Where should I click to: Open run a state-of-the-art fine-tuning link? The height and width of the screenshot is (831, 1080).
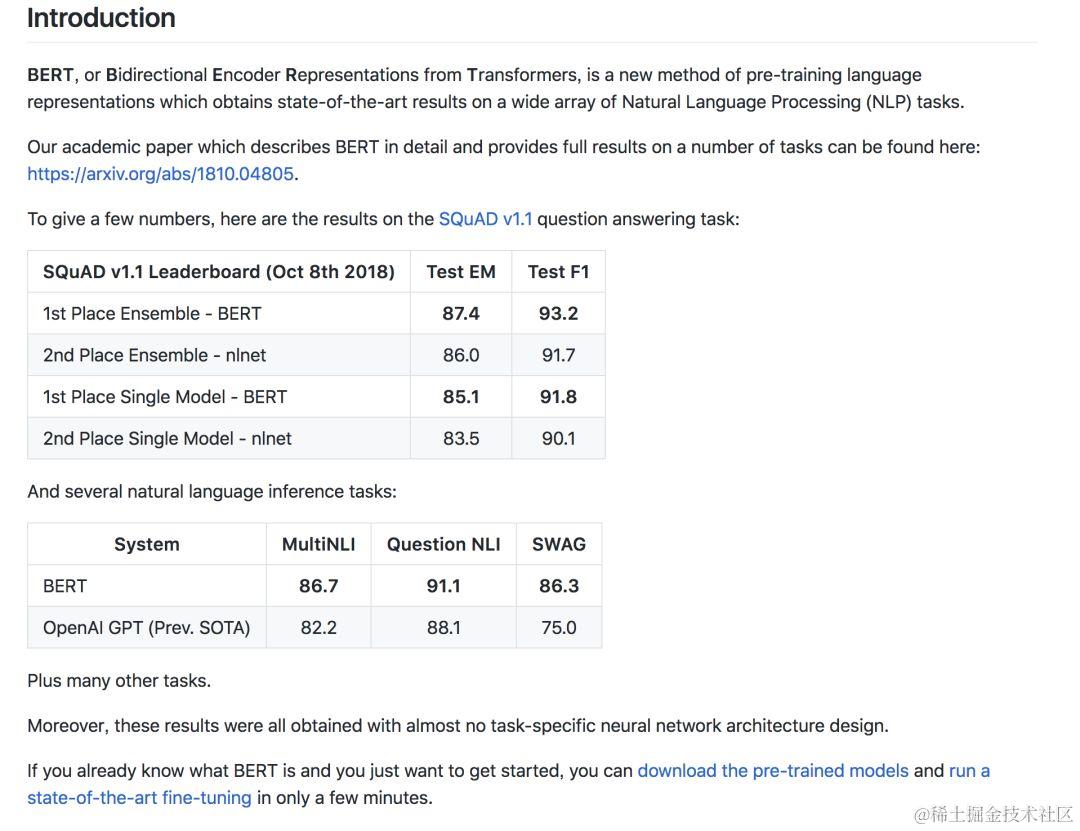pyautogui.click(x=508, y=784)
